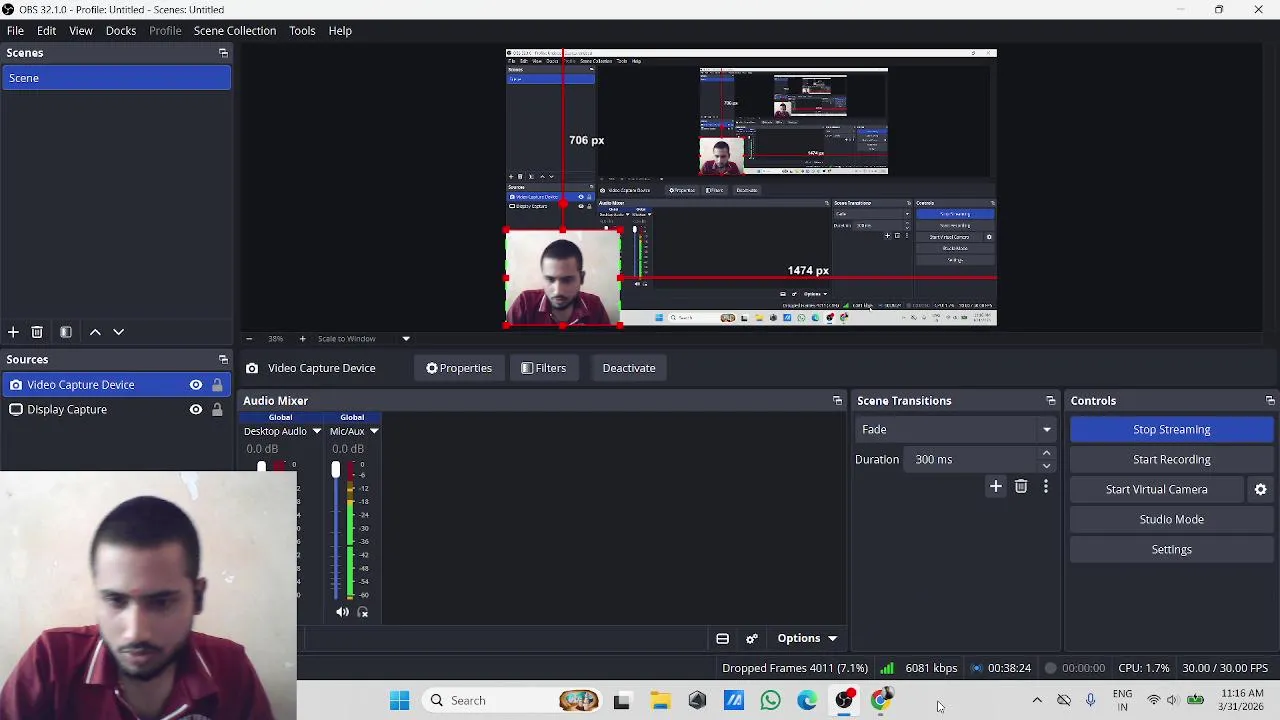Viewport: 1280px width, 720px height.
Task: Open Desktop Audio channel dropdown arrow
Action: tap(316, 432)
